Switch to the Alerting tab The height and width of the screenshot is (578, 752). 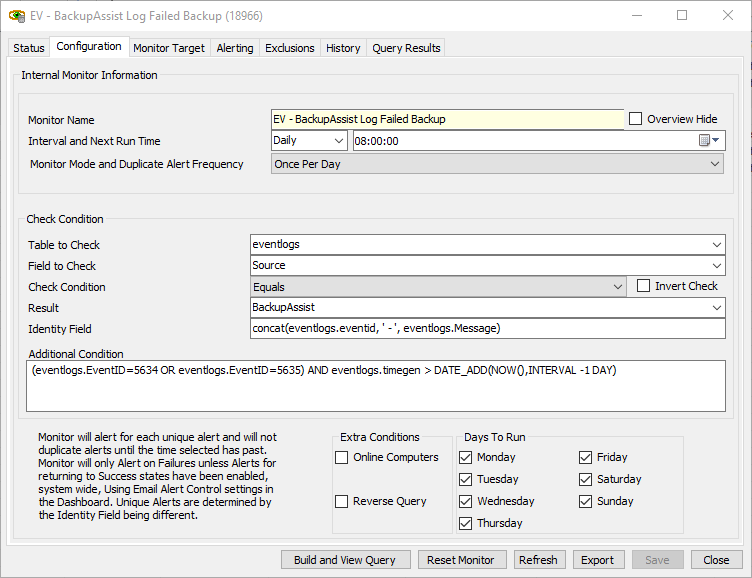pos(235,48)
